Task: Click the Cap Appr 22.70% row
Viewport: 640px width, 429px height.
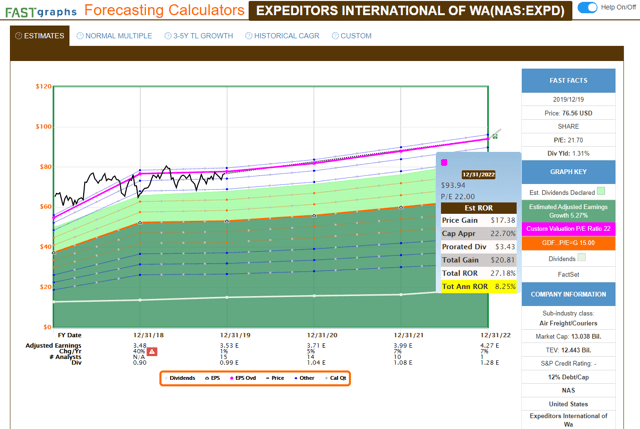Action: [x=478, y=233]
